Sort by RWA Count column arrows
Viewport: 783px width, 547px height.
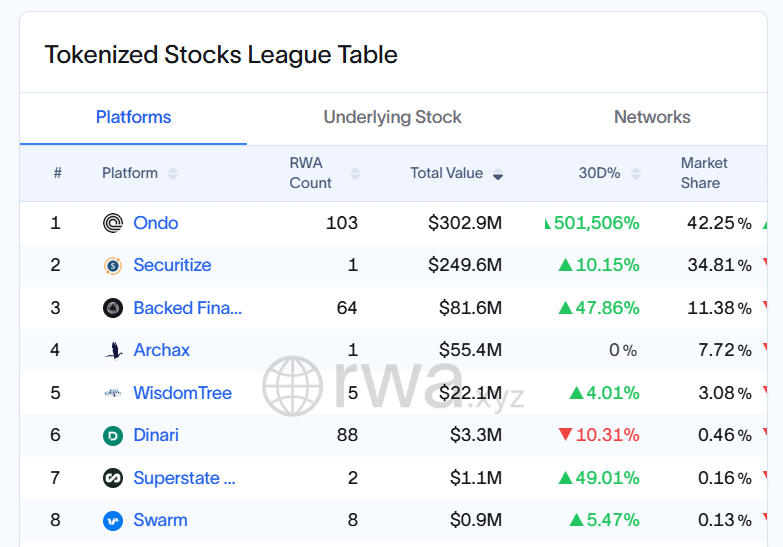click(x=352, y=174)
